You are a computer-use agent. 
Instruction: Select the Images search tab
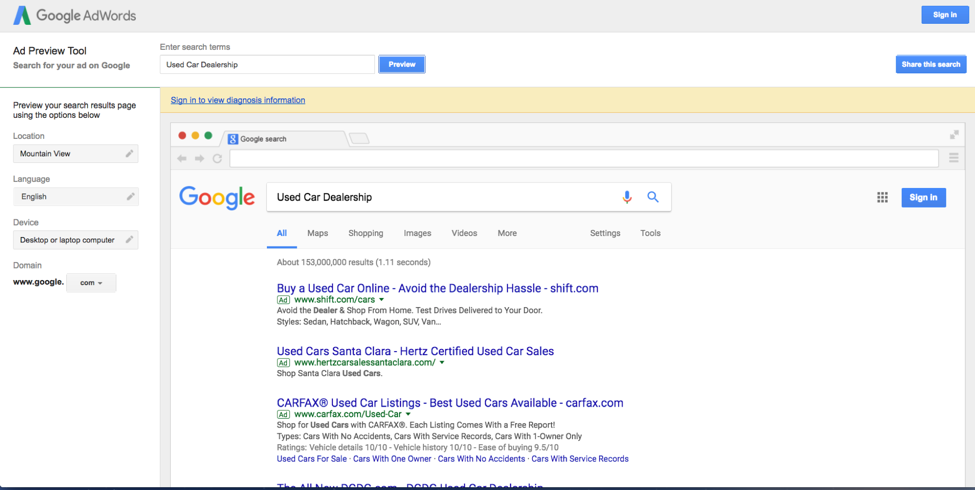pyautogui.click(x=417, y=233)
